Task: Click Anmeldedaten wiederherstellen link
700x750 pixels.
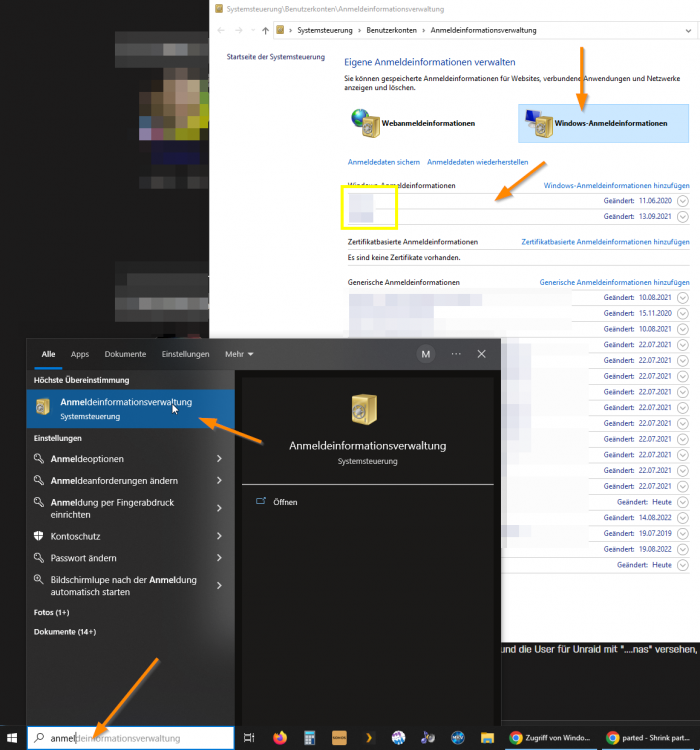Action: click(478, 162)
